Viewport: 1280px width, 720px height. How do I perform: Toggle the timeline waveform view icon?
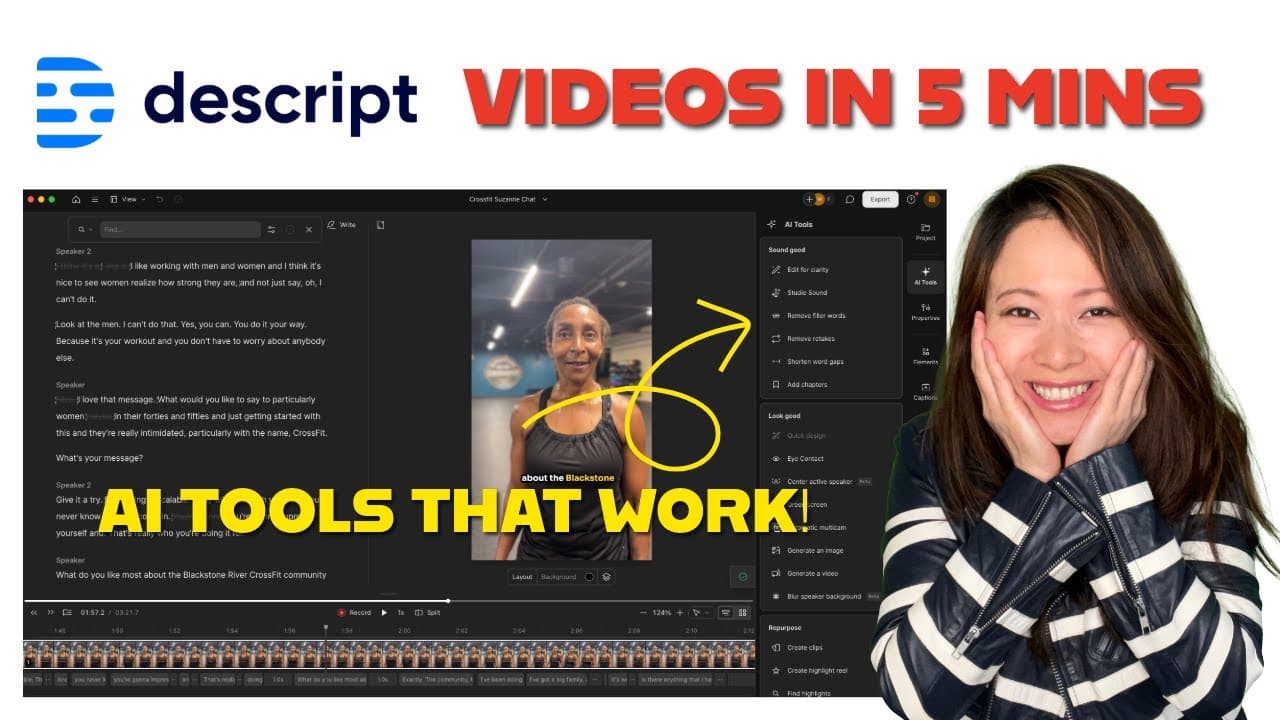point(726,613)
